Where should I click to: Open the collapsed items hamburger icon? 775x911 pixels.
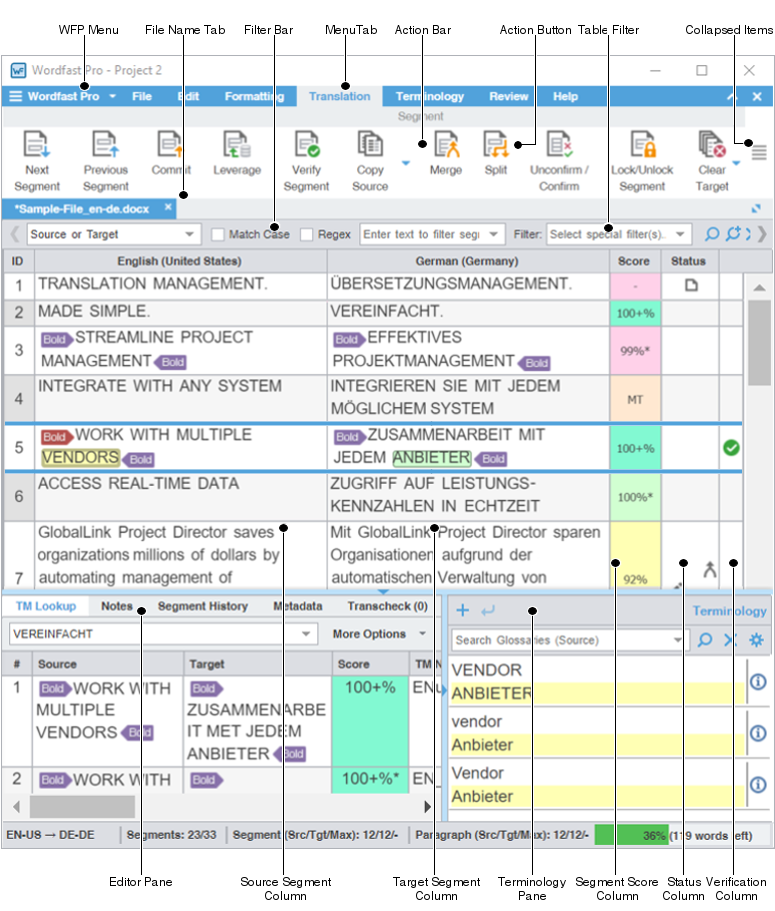pyautogui.click(x=759, y=153)
